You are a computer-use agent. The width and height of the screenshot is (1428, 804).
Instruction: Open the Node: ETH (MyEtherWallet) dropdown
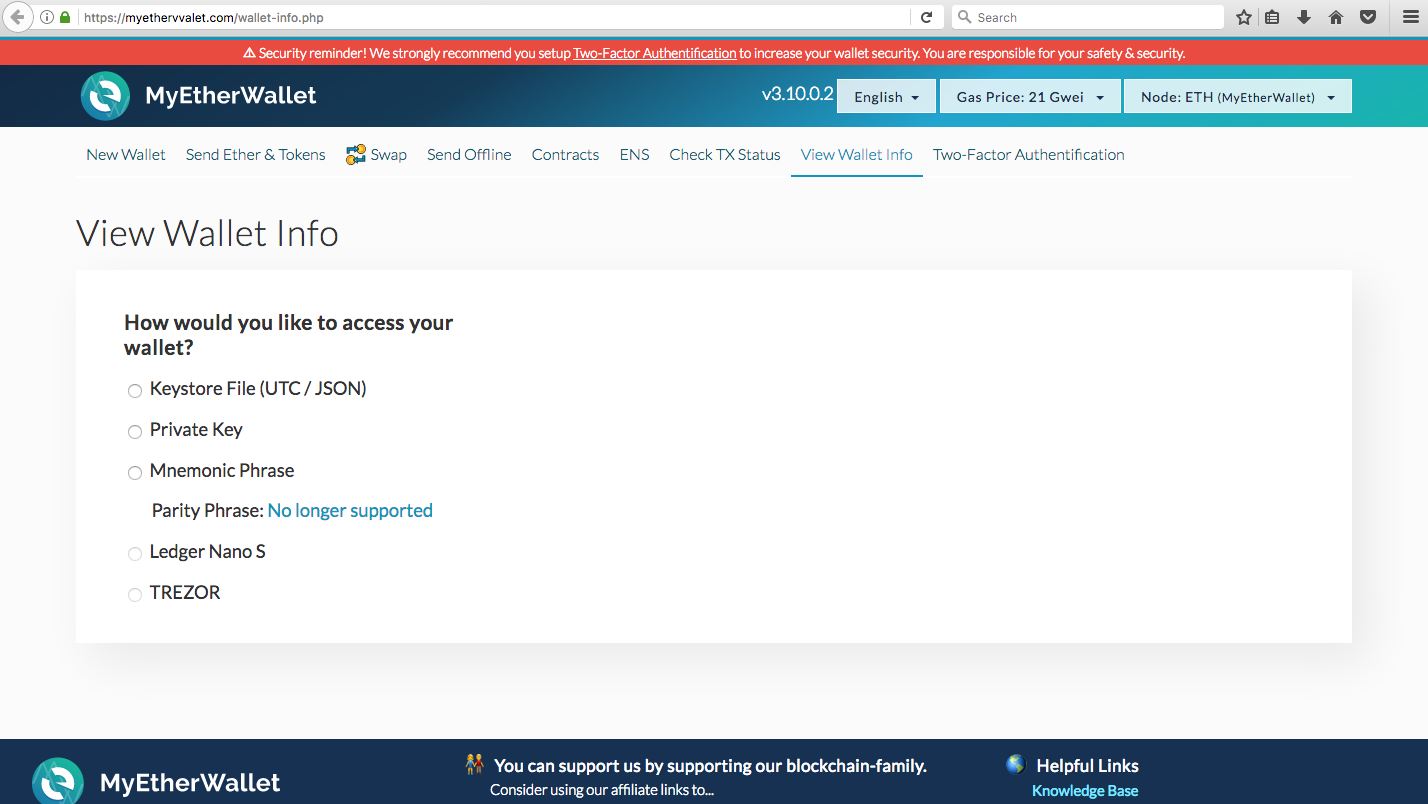coord(1238,97)
